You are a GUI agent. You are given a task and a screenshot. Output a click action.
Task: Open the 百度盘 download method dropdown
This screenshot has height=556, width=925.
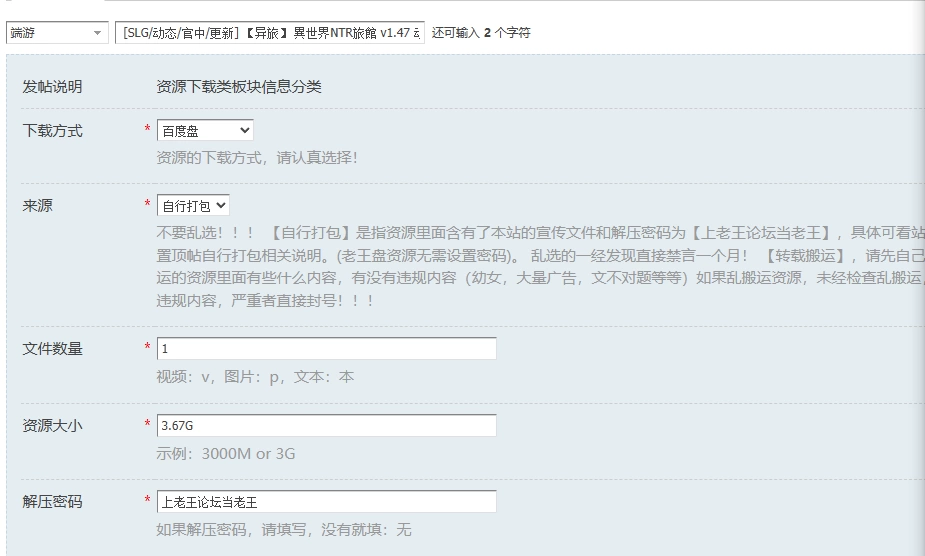(205, 130)
